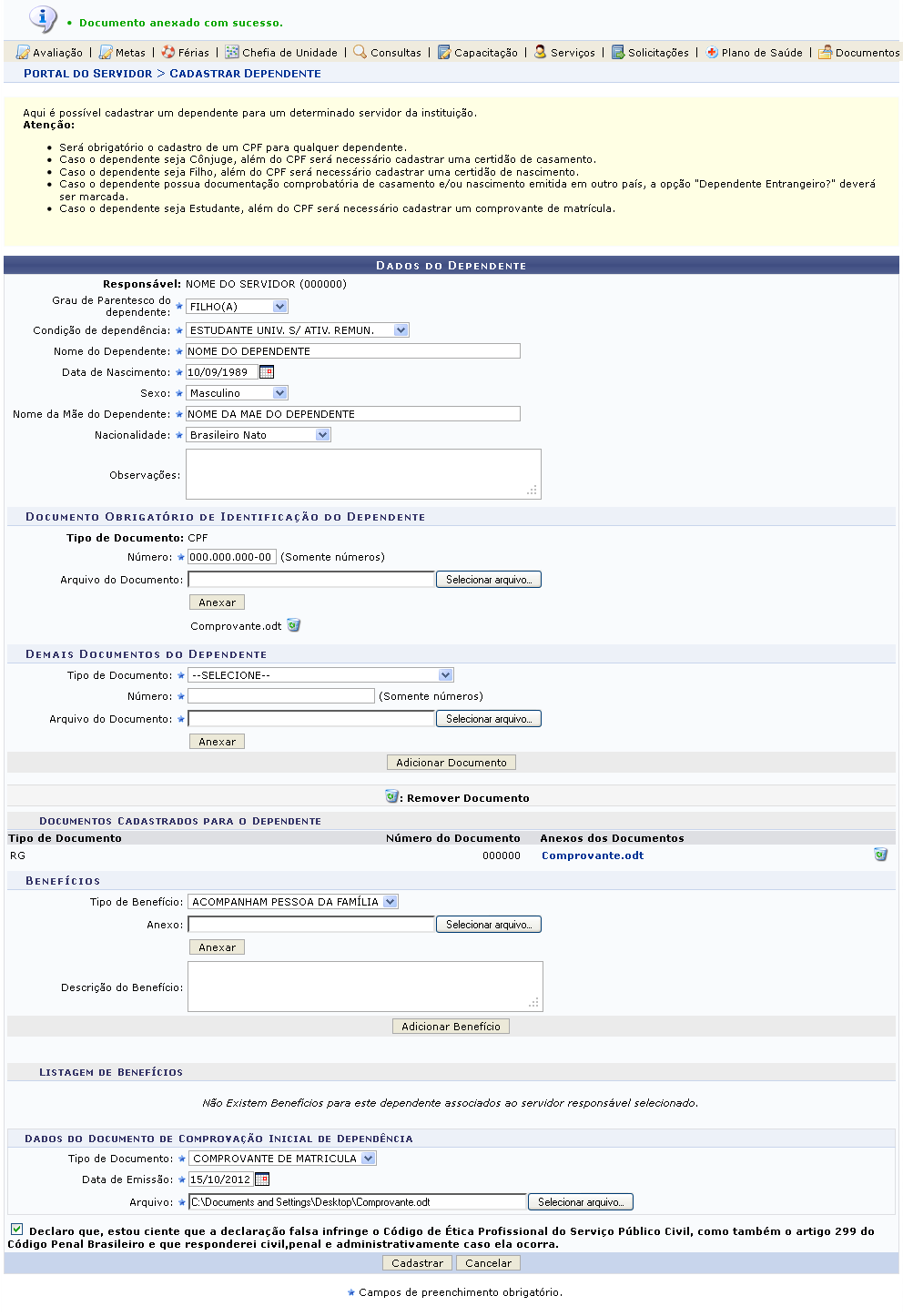Remove the registered RG document row
This screenshot has width=903, height=1316.
click(880, 855)
